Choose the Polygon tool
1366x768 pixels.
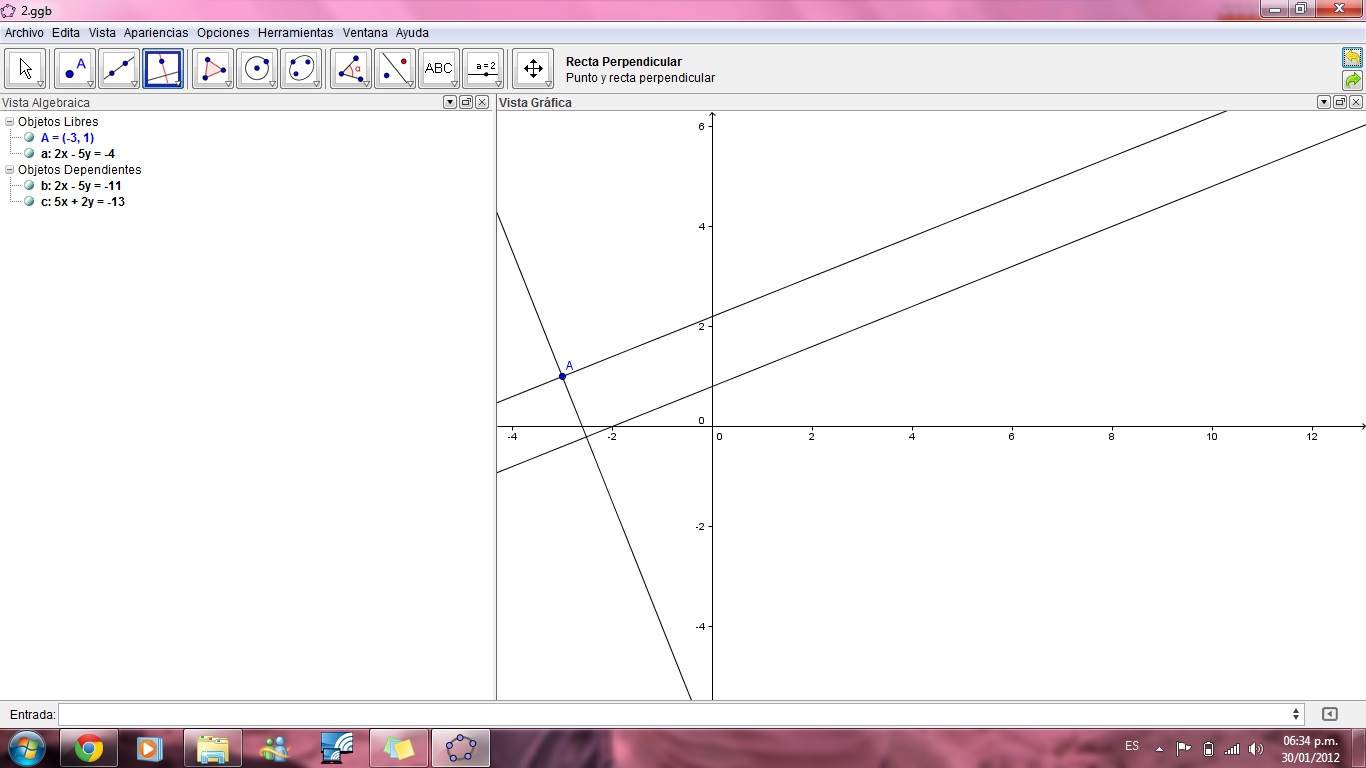coord(209,68)
